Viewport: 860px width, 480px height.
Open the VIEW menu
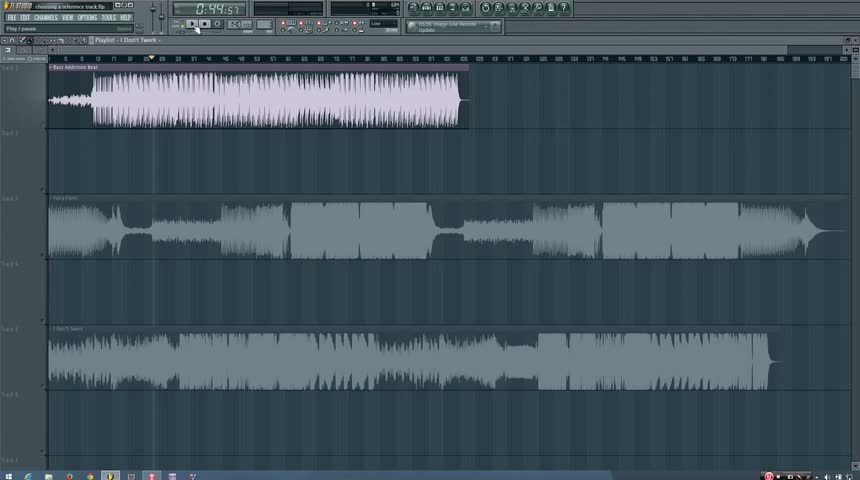pyautogui.click(x=67, y=18)
